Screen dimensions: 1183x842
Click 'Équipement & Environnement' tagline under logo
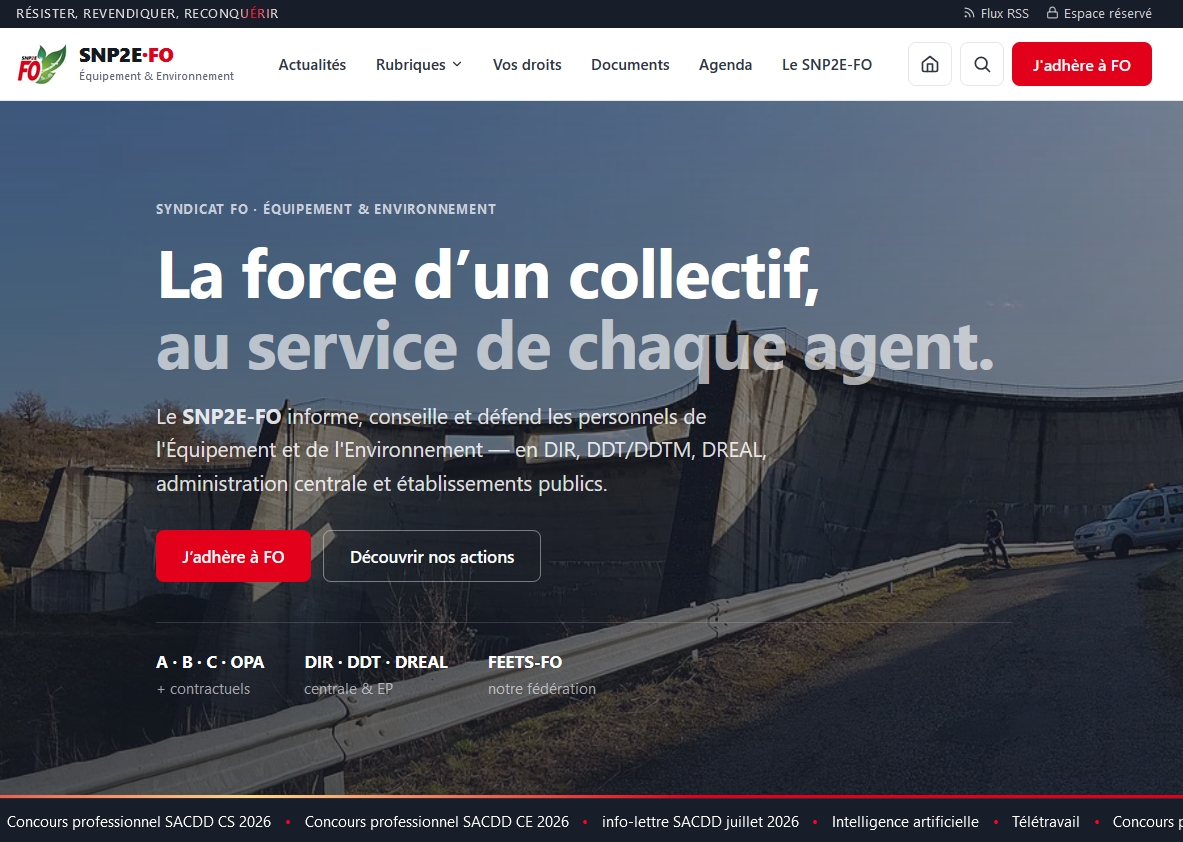point(157,76)
